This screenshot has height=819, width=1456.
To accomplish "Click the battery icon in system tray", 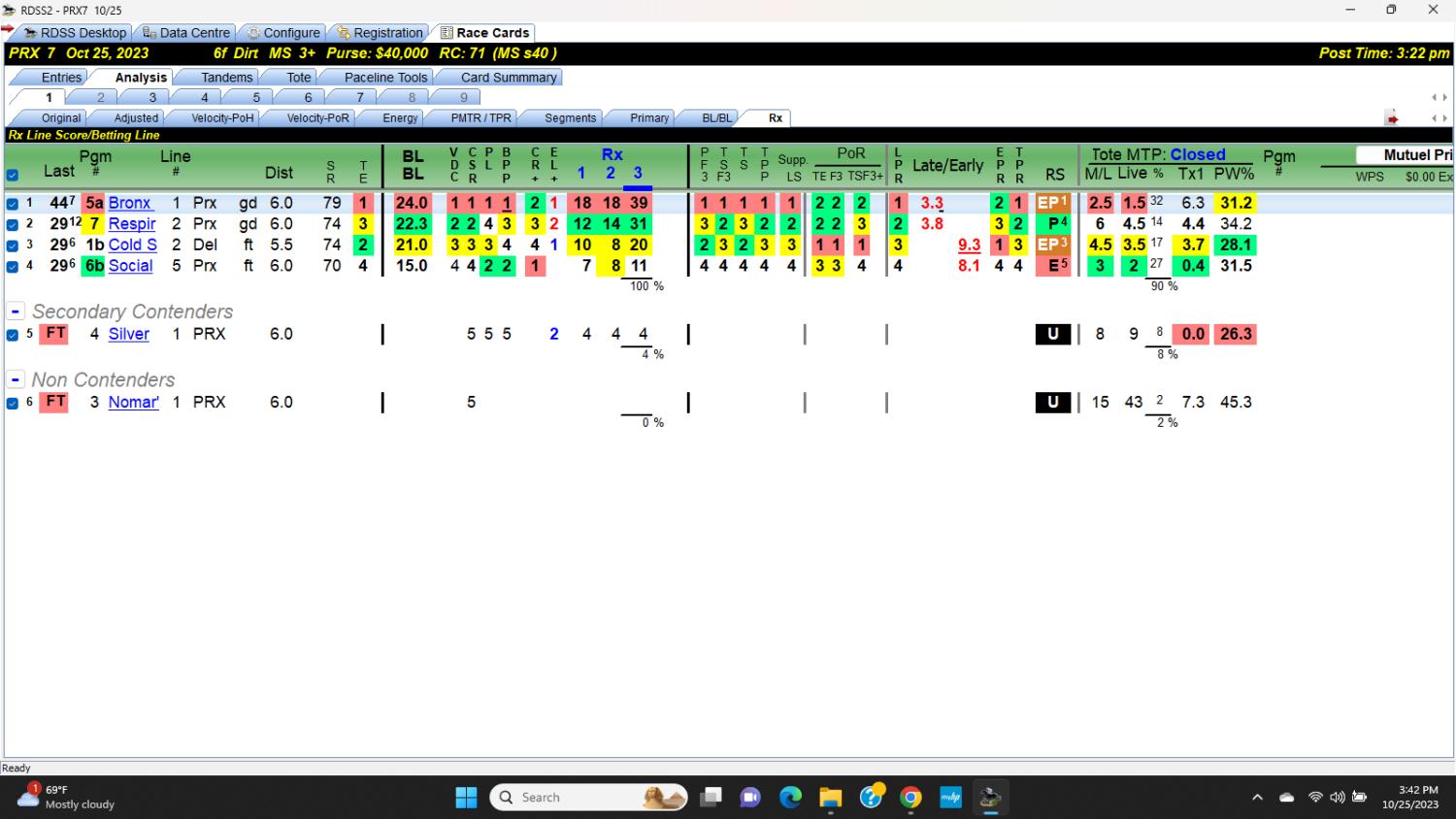I will (x=1359, y=798).
